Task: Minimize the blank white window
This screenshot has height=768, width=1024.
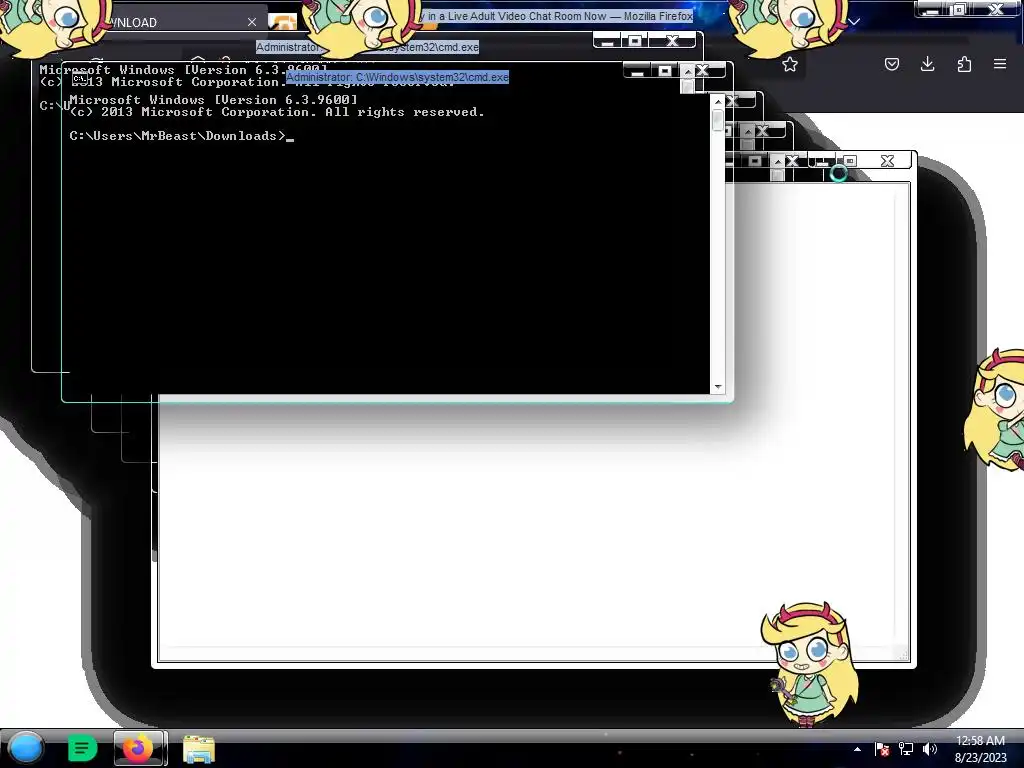Action: coord(822,161)
